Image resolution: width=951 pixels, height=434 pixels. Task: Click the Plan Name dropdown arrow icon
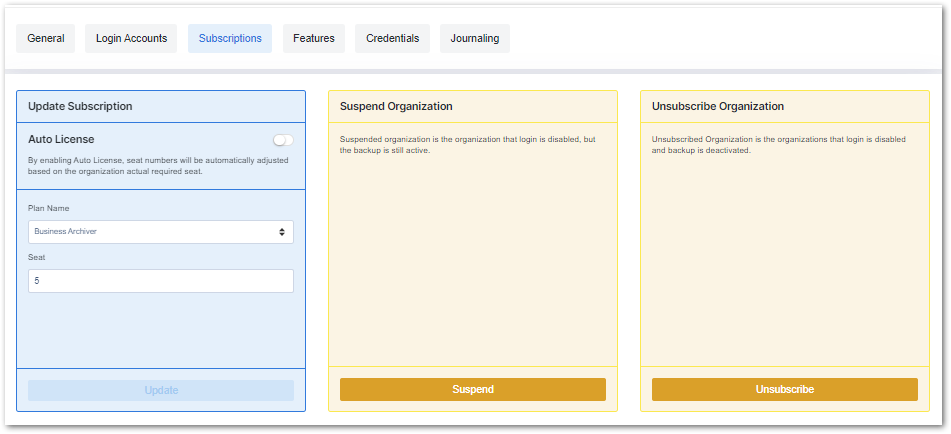(282, 232)
